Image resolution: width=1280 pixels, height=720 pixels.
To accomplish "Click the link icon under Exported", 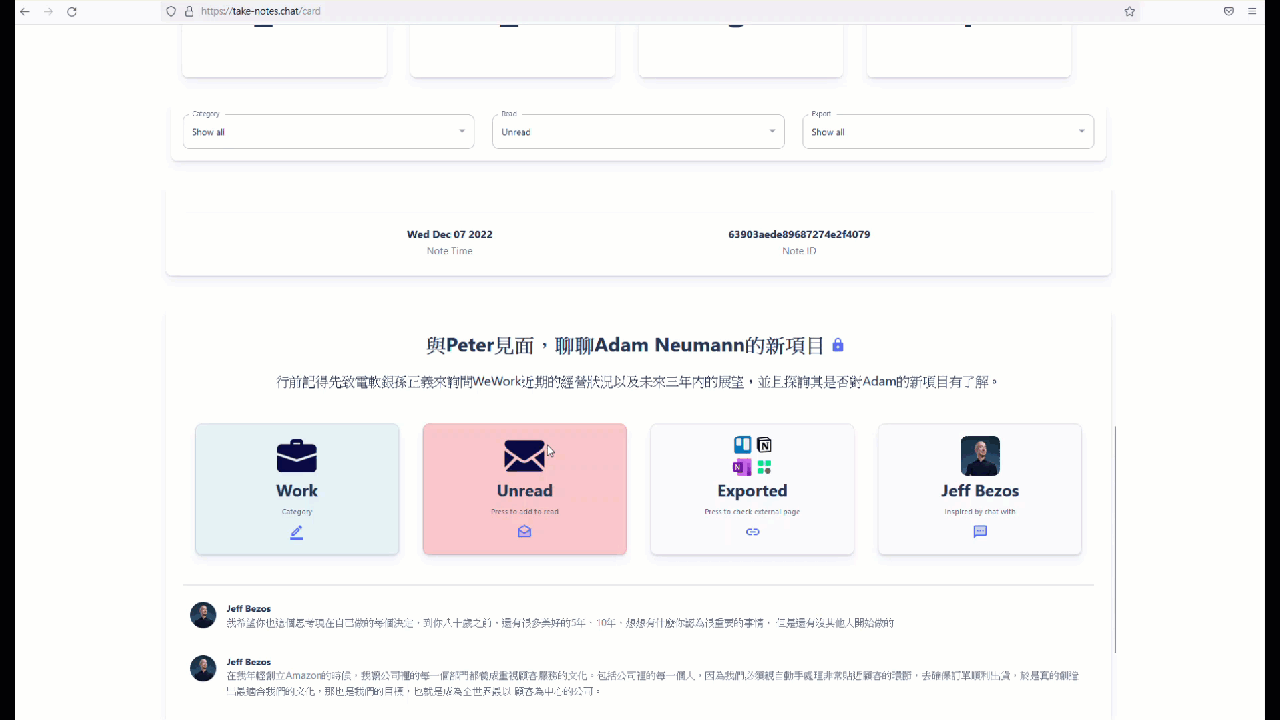I will pos(753,532).
